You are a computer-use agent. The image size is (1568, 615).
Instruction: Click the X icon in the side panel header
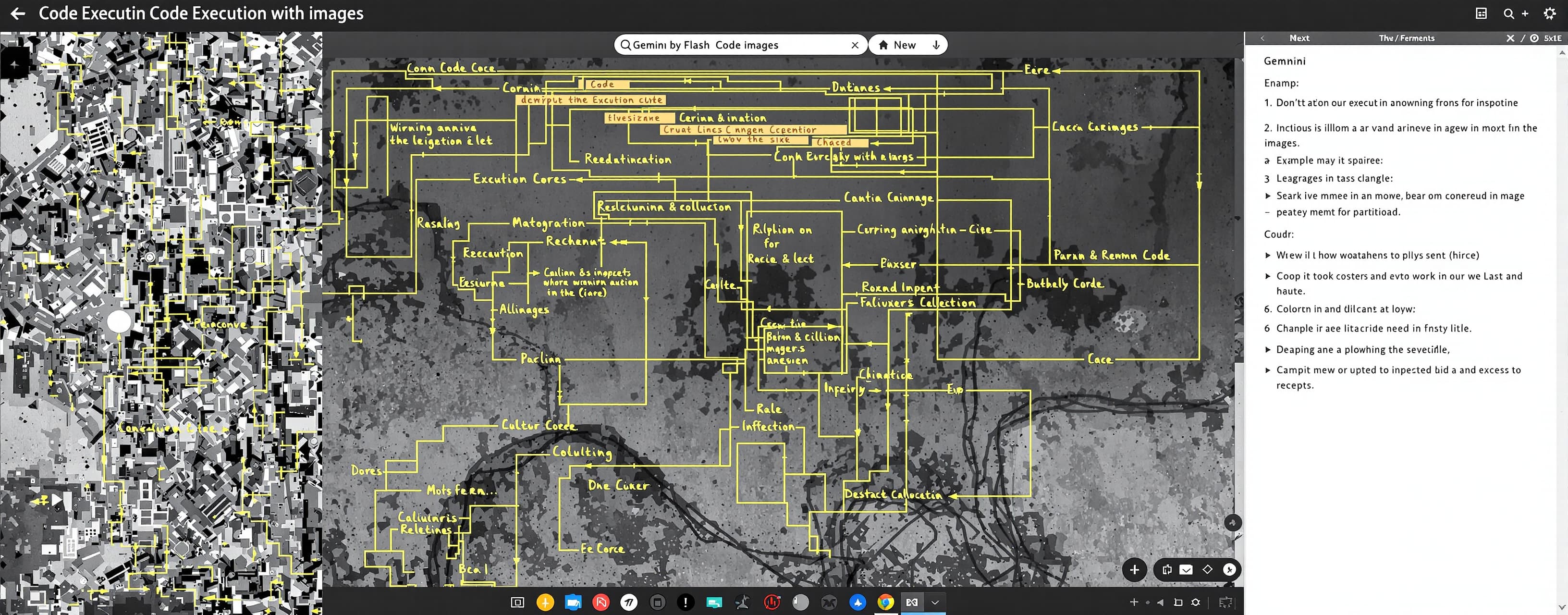click(x=1510, y=38)
